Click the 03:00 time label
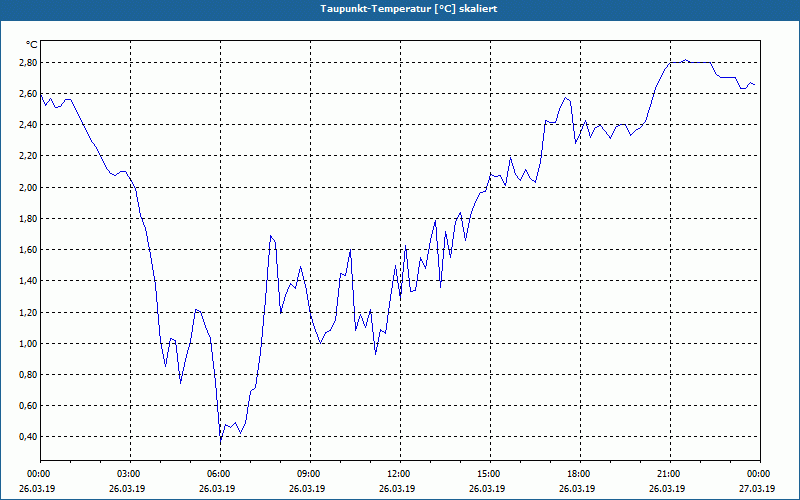Screen dimensions: 800x500 [129, 474]
